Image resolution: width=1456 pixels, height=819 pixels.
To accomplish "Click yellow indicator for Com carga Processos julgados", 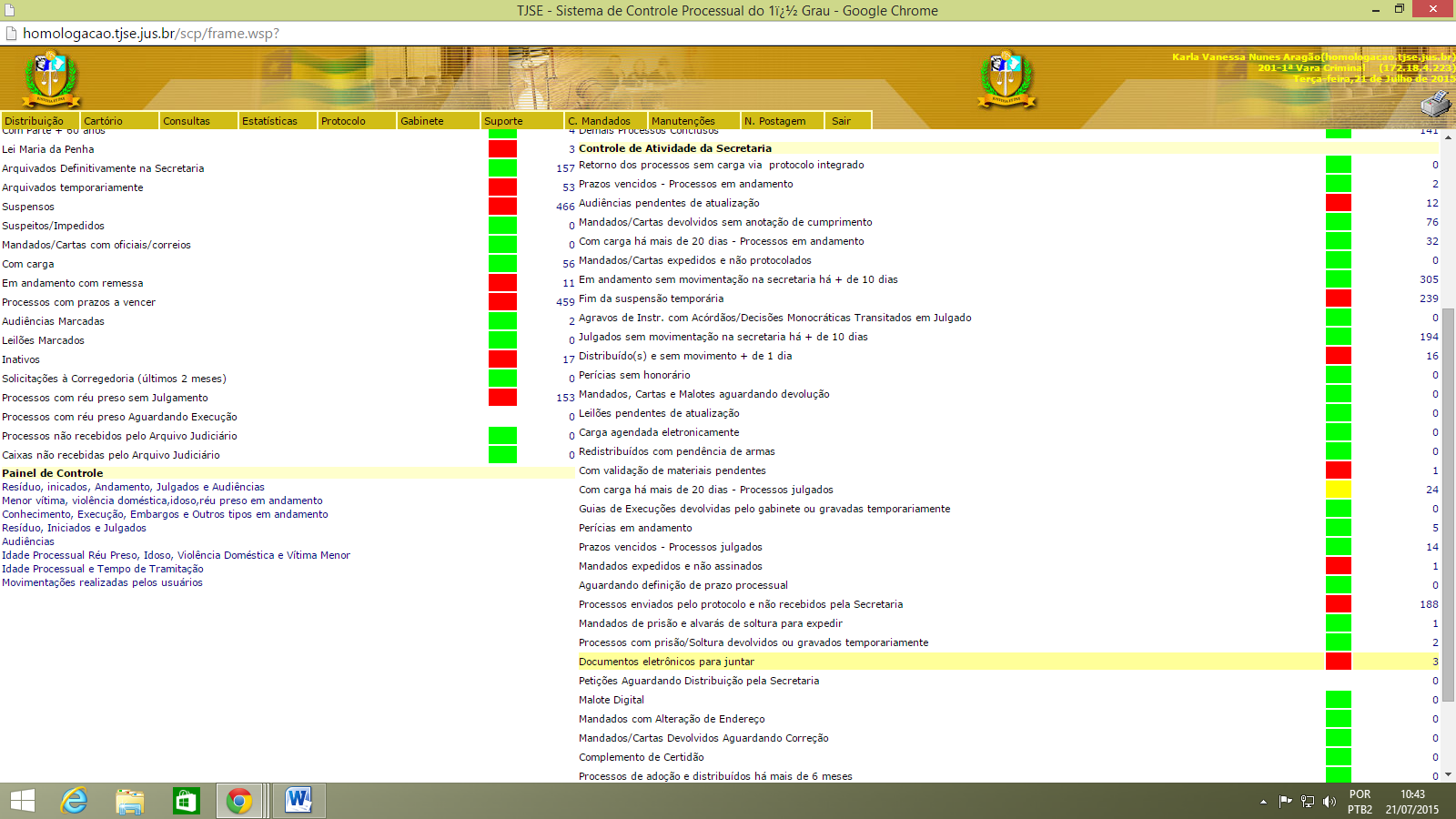I will pos(1338,490).
